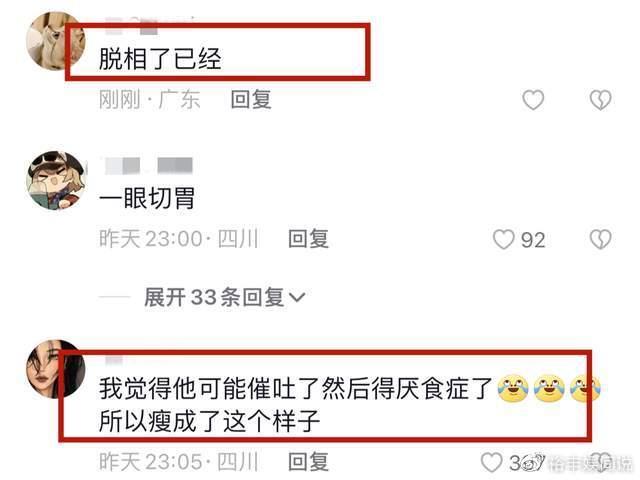Reply to the 一眼切胃 comment

308,239
